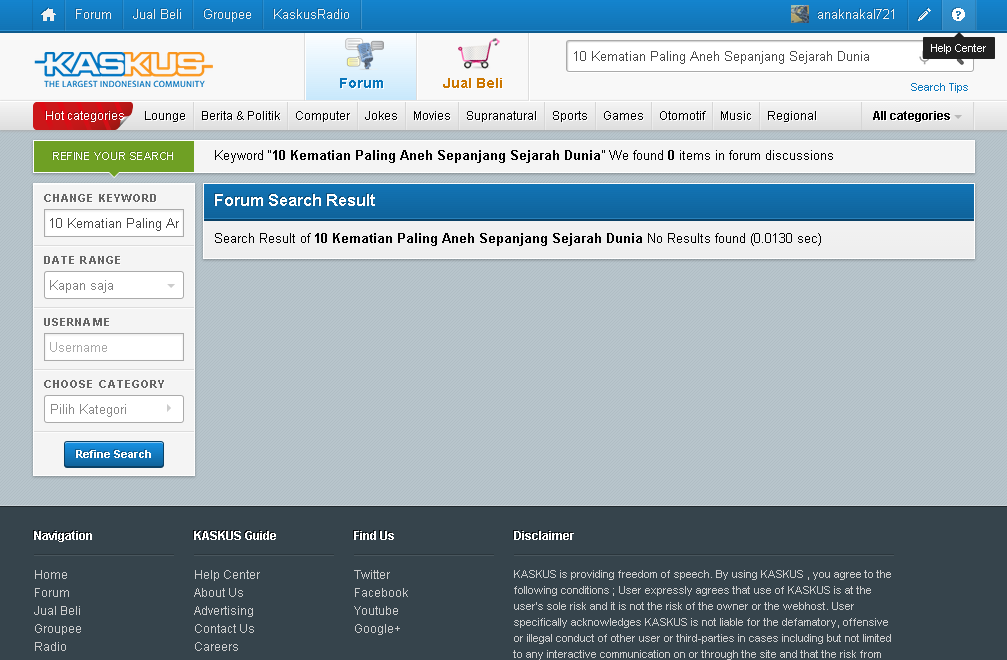Click the 'Forum Search Result' heading

[294, 200]
